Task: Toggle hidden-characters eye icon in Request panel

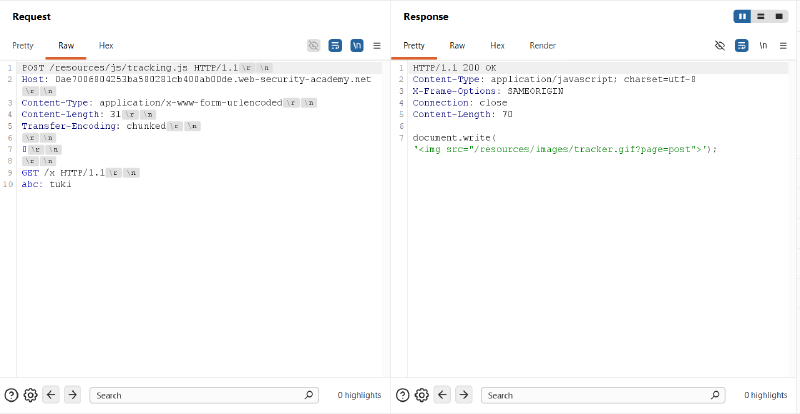Action: coord(313,45)
